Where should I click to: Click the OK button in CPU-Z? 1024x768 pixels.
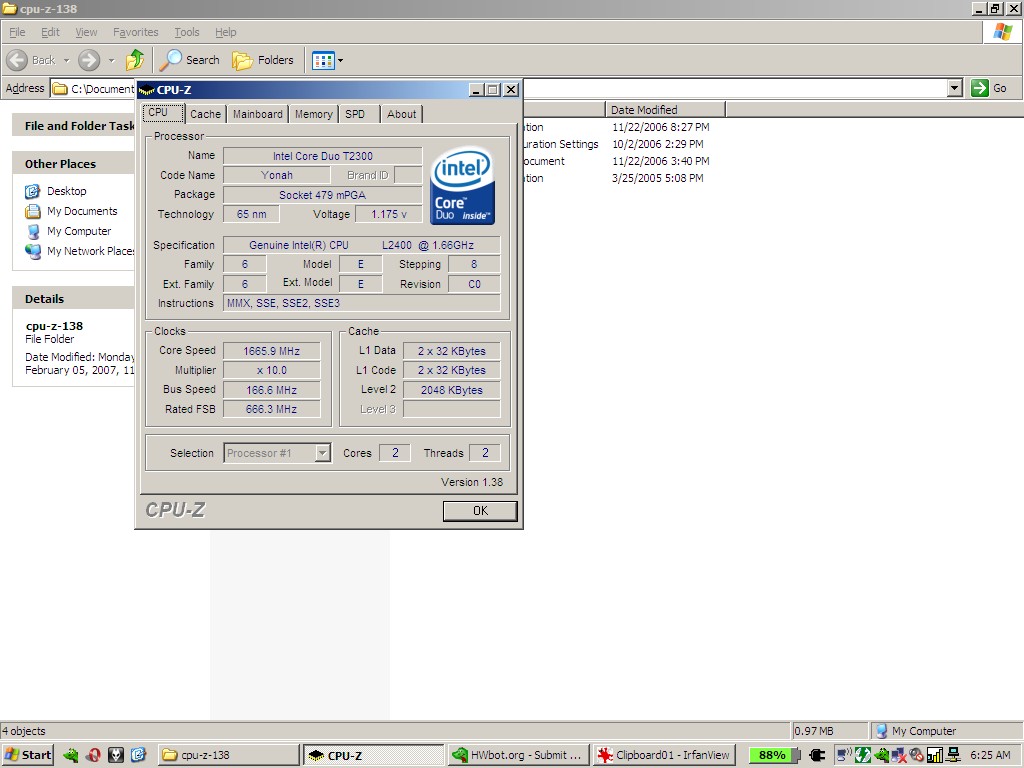click(480, 511)
